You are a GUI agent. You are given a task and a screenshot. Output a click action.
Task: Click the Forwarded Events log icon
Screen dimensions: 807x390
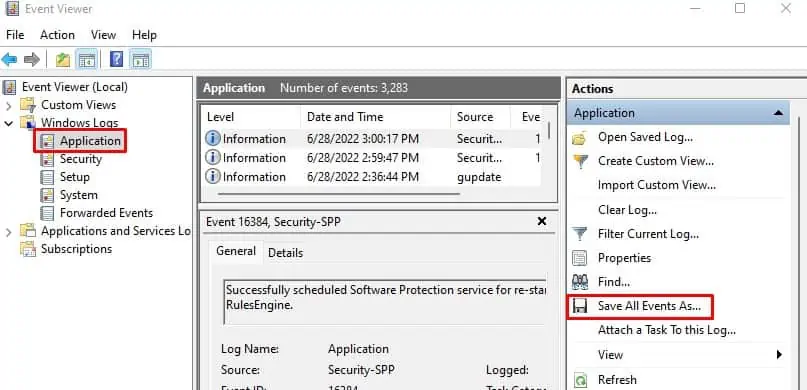47,214
